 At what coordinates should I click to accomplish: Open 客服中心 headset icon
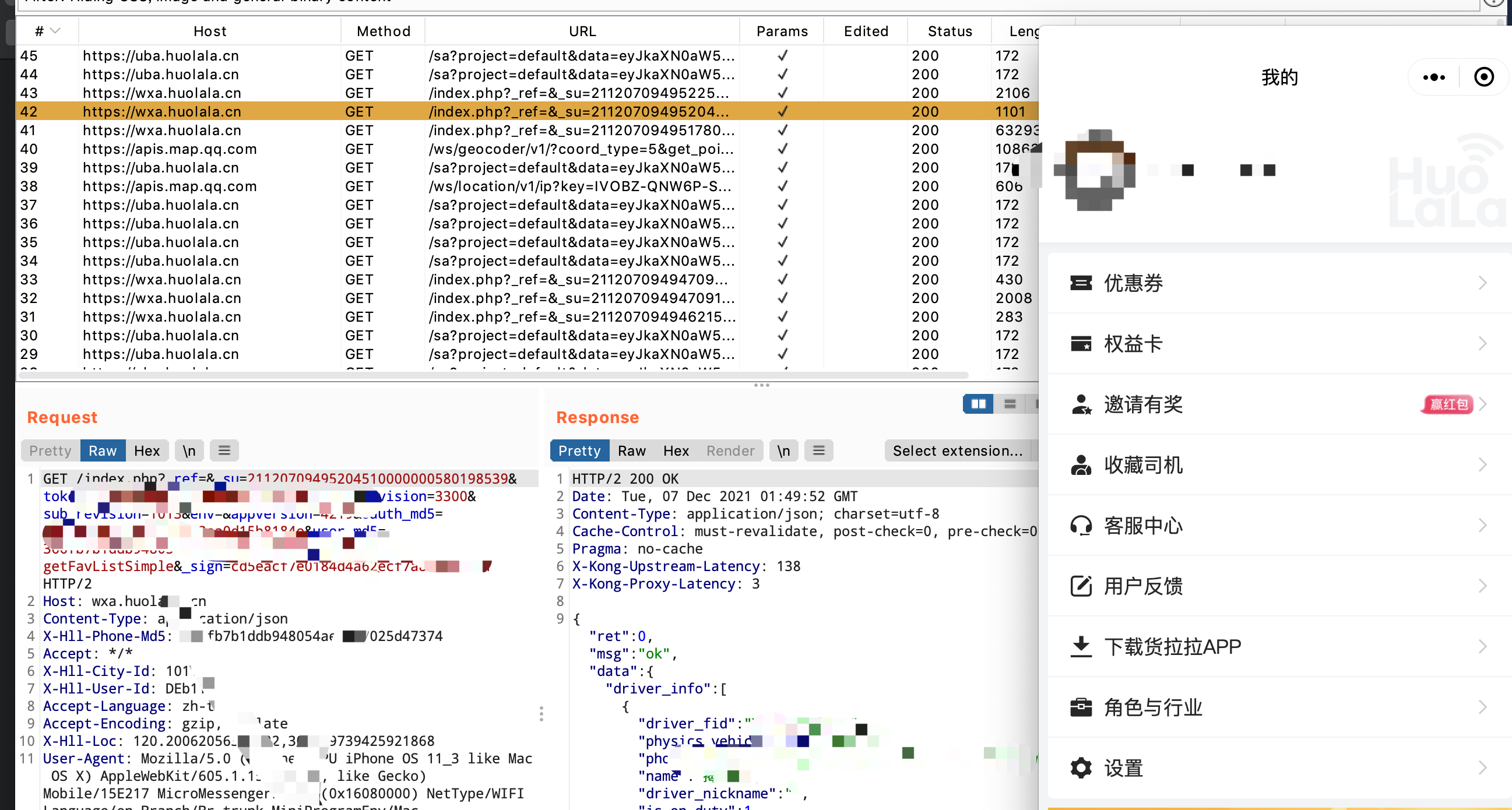[x=1081, y=524]
